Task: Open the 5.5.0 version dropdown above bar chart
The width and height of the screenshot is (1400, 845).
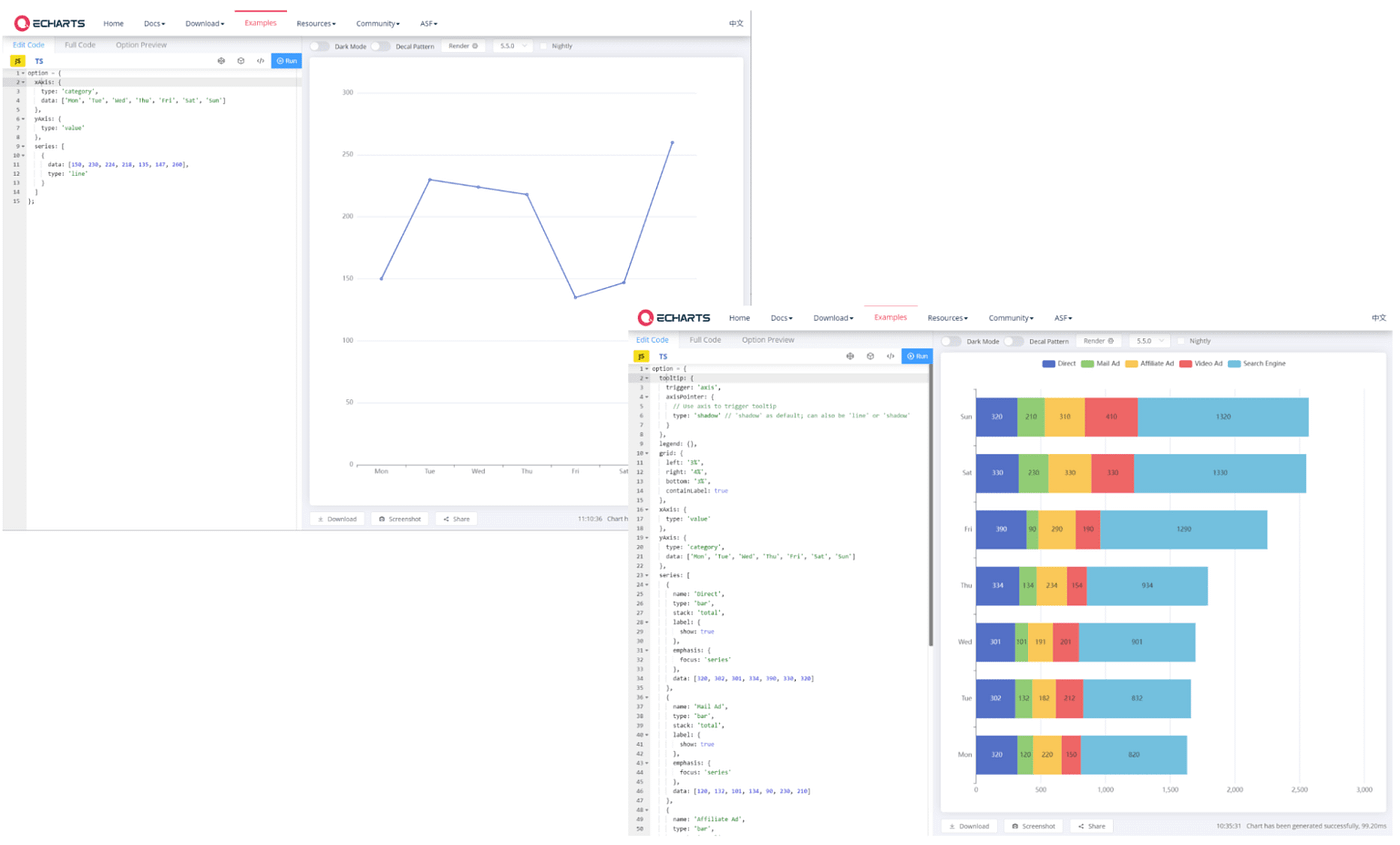Action: coord(1149,341)
